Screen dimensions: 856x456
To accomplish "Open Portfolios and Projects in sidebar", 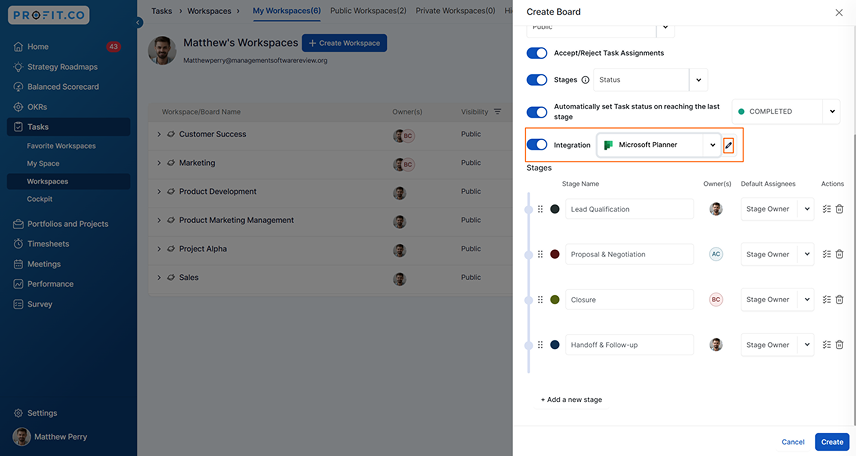I will coord(68,224).
